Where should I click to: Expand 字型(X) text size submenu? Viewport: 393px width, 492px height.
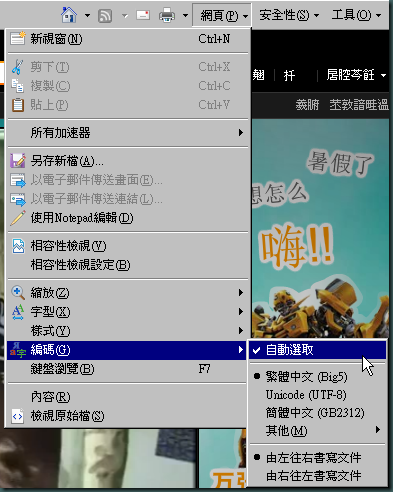click(128, 312)
